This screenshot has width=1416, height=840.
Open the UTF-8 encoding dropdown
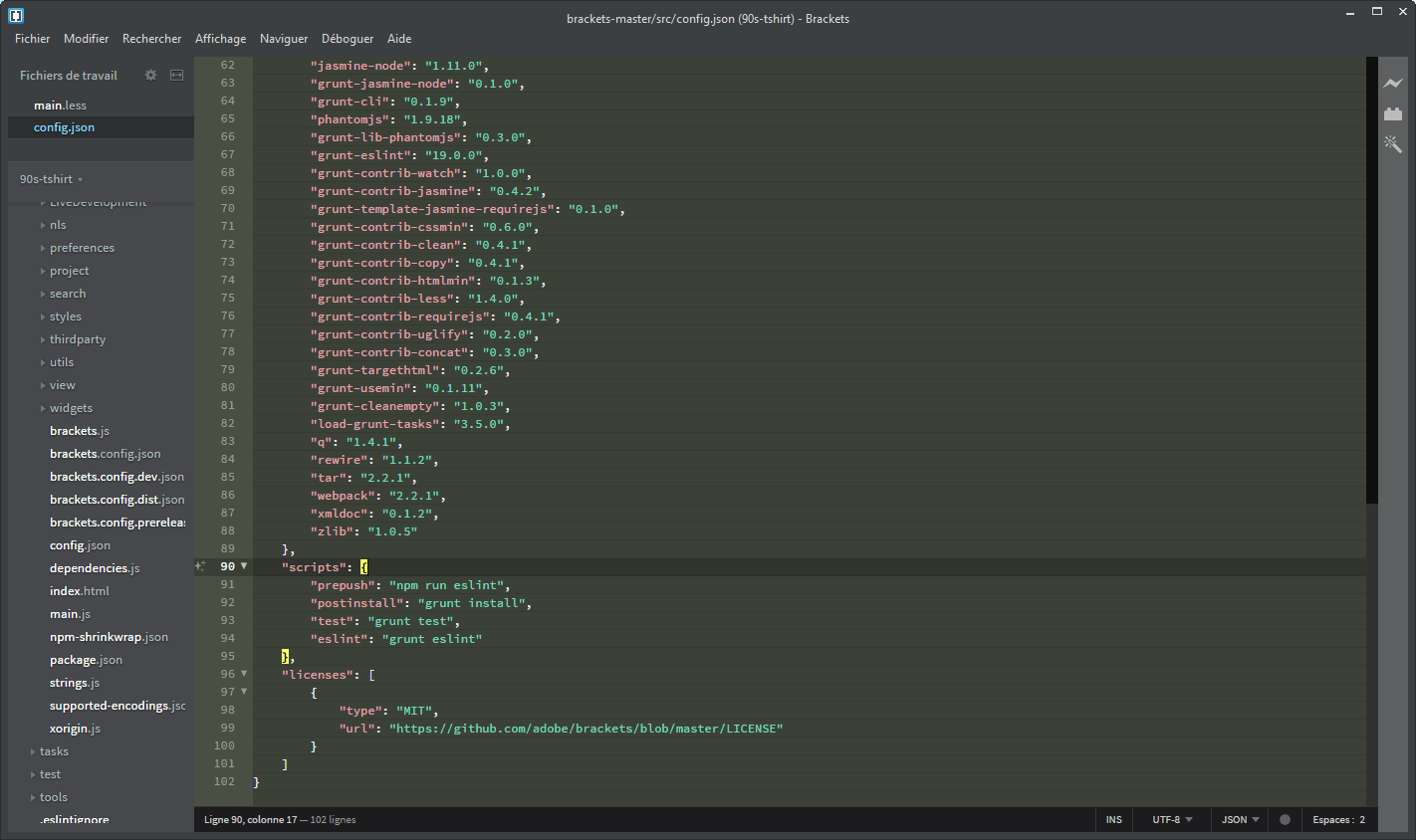coord(1171,819)
